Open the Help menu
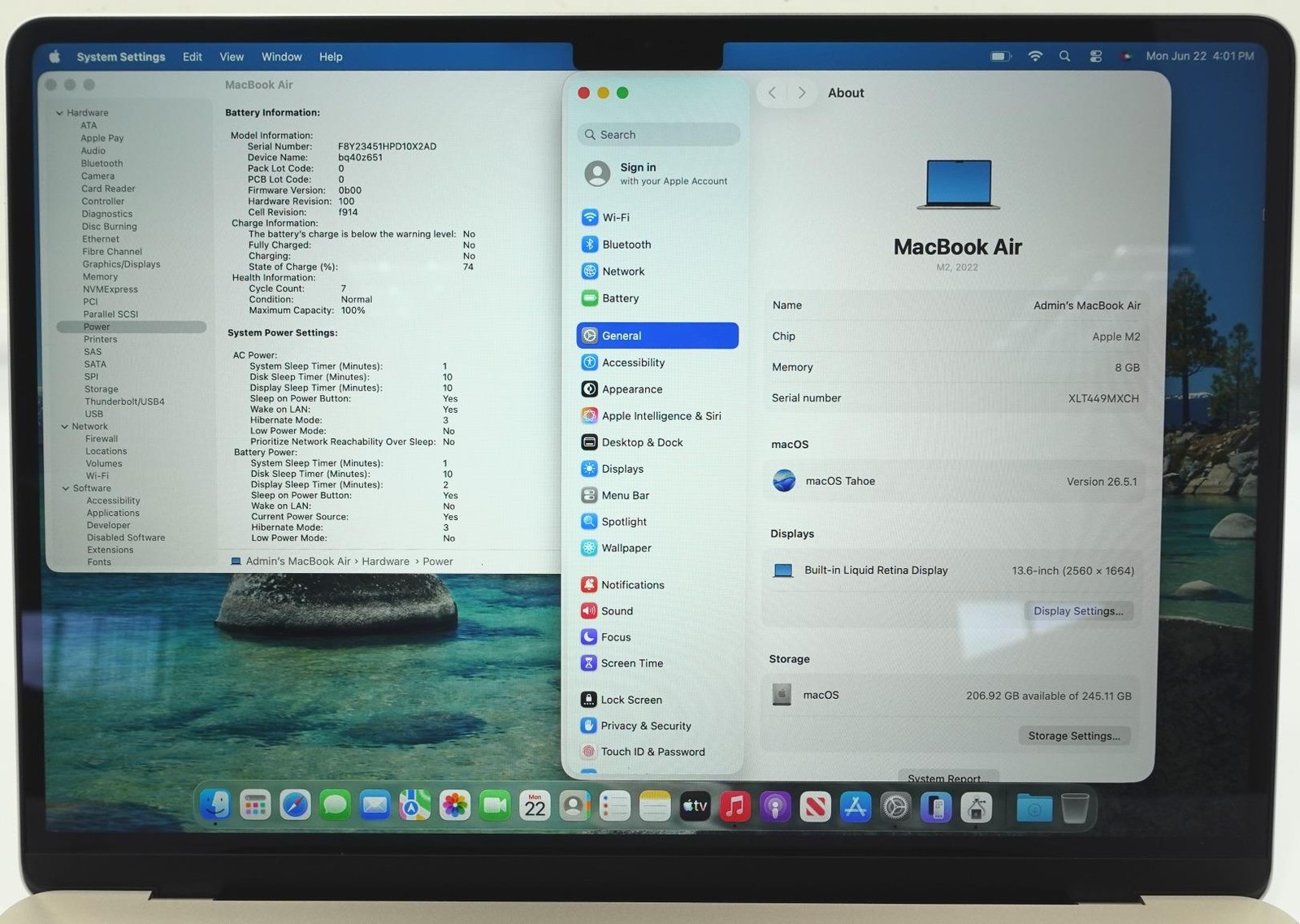This screenshot has height=924, width=1300. [331, 57]
